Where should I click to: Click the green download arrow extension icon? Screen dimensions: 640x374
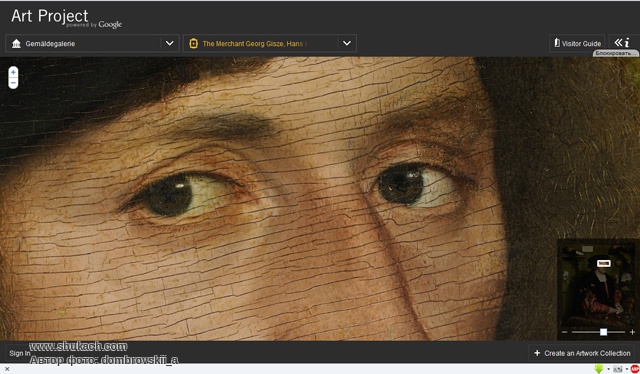[599, 369]
